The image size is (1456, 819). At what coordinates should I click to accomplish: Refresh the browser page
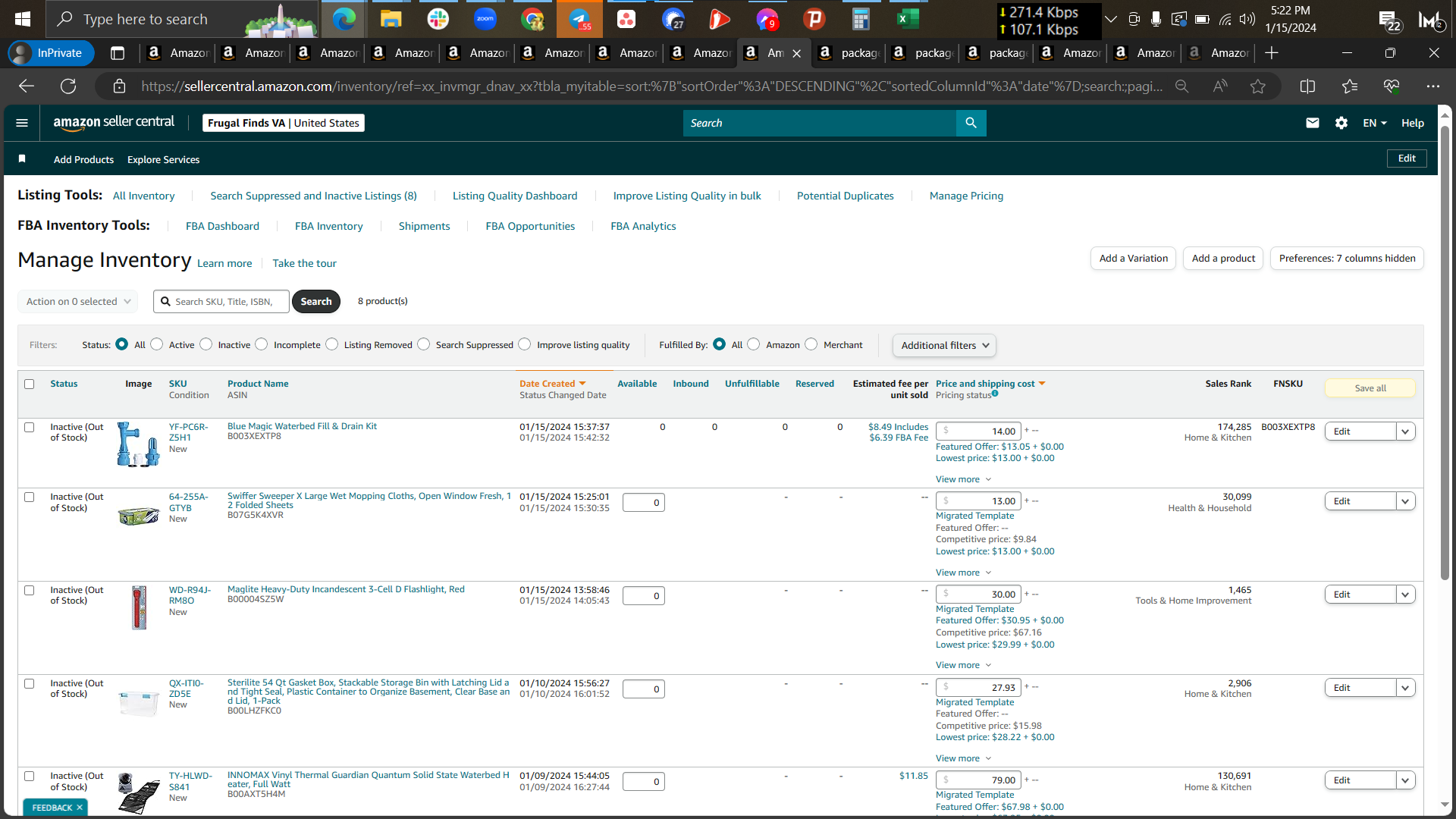[x=68, y=86]
